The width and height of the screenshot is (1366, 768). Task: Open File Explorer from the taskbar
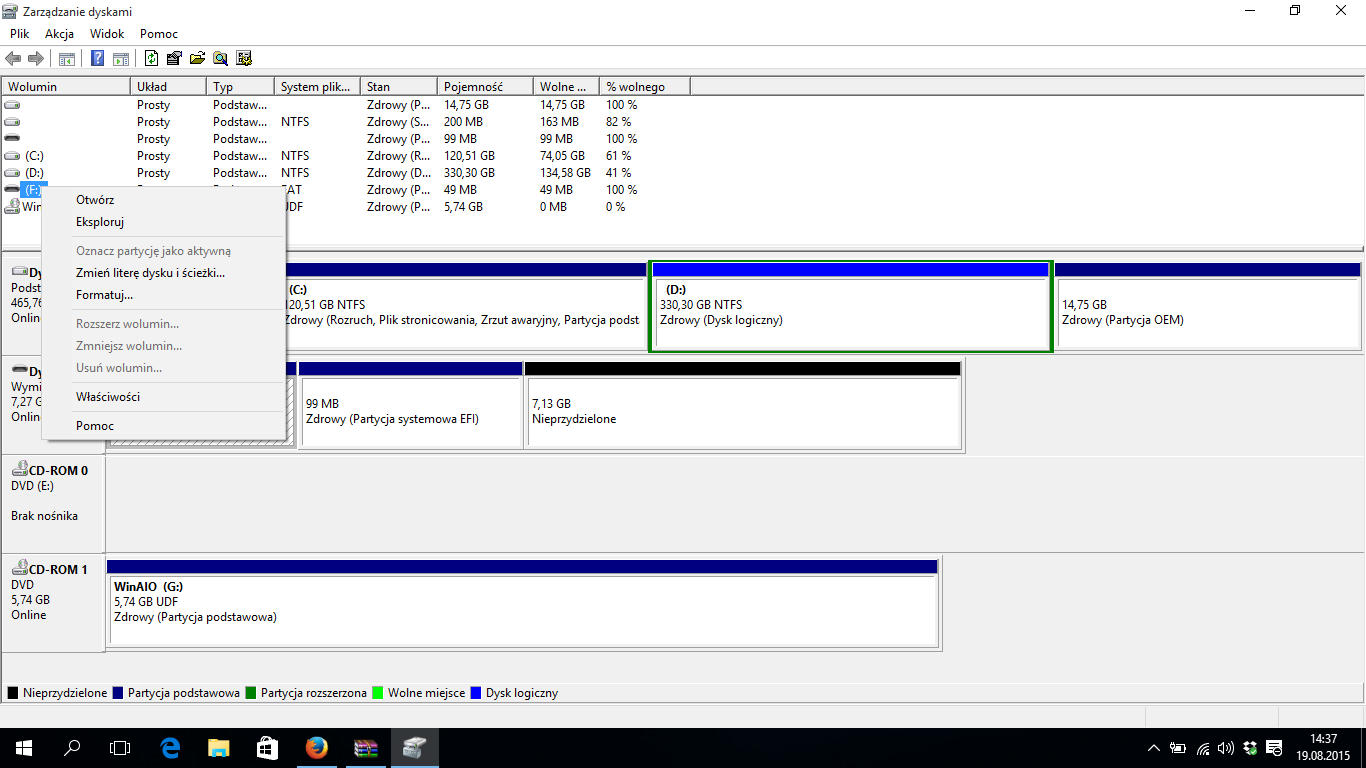click(x=218, y=748)
